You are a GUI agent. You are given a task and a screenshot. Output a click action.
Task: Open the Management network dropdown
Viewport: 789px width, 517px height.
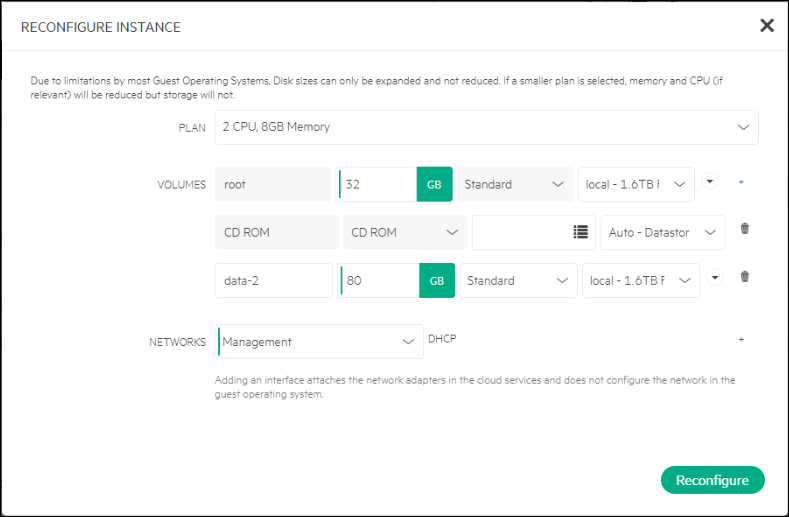point(319,342)
